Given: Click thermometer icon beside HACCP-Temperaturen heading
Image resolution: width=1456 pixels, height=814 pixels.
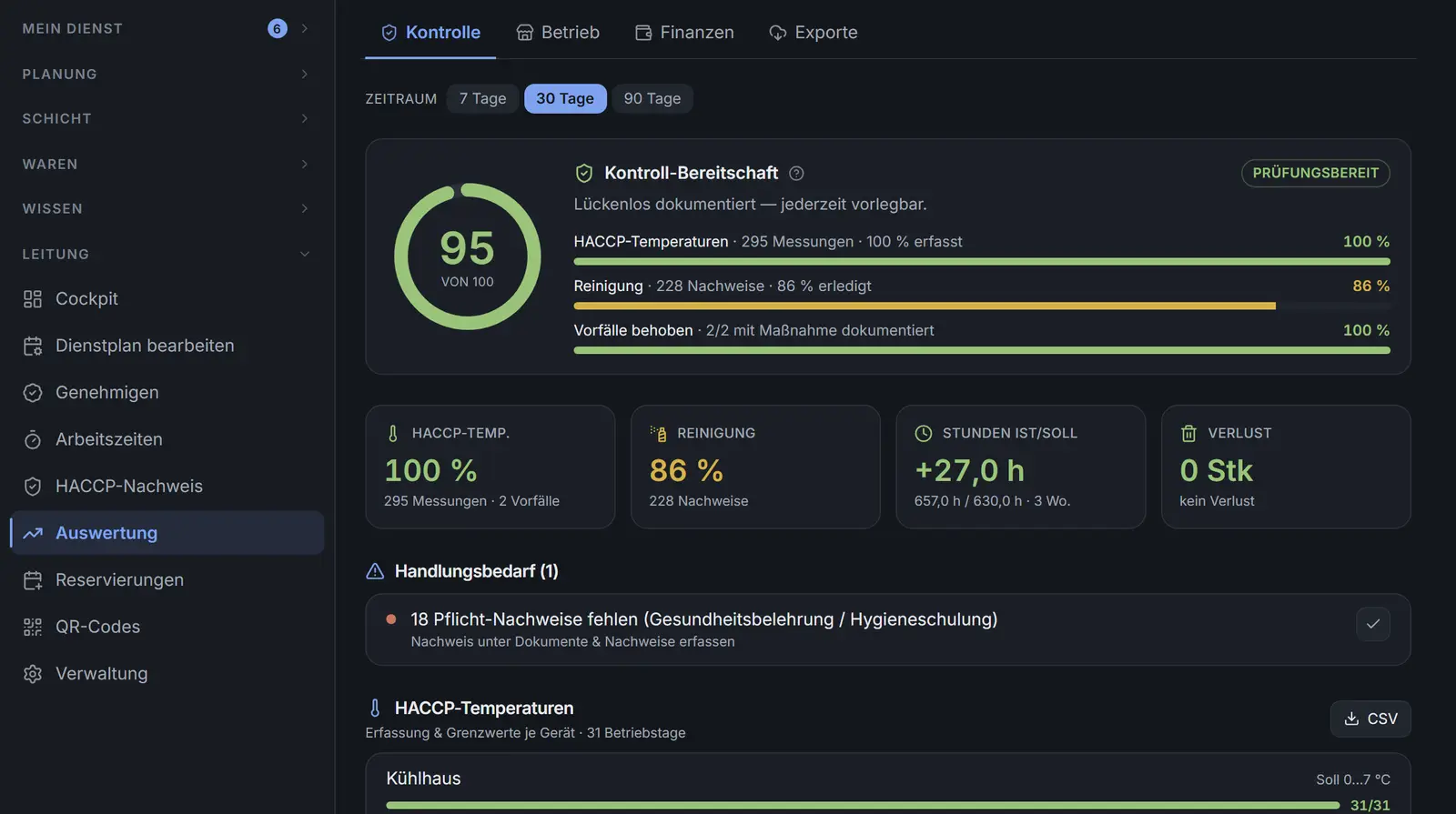Looking at the screenshot, I should [375, 708].
